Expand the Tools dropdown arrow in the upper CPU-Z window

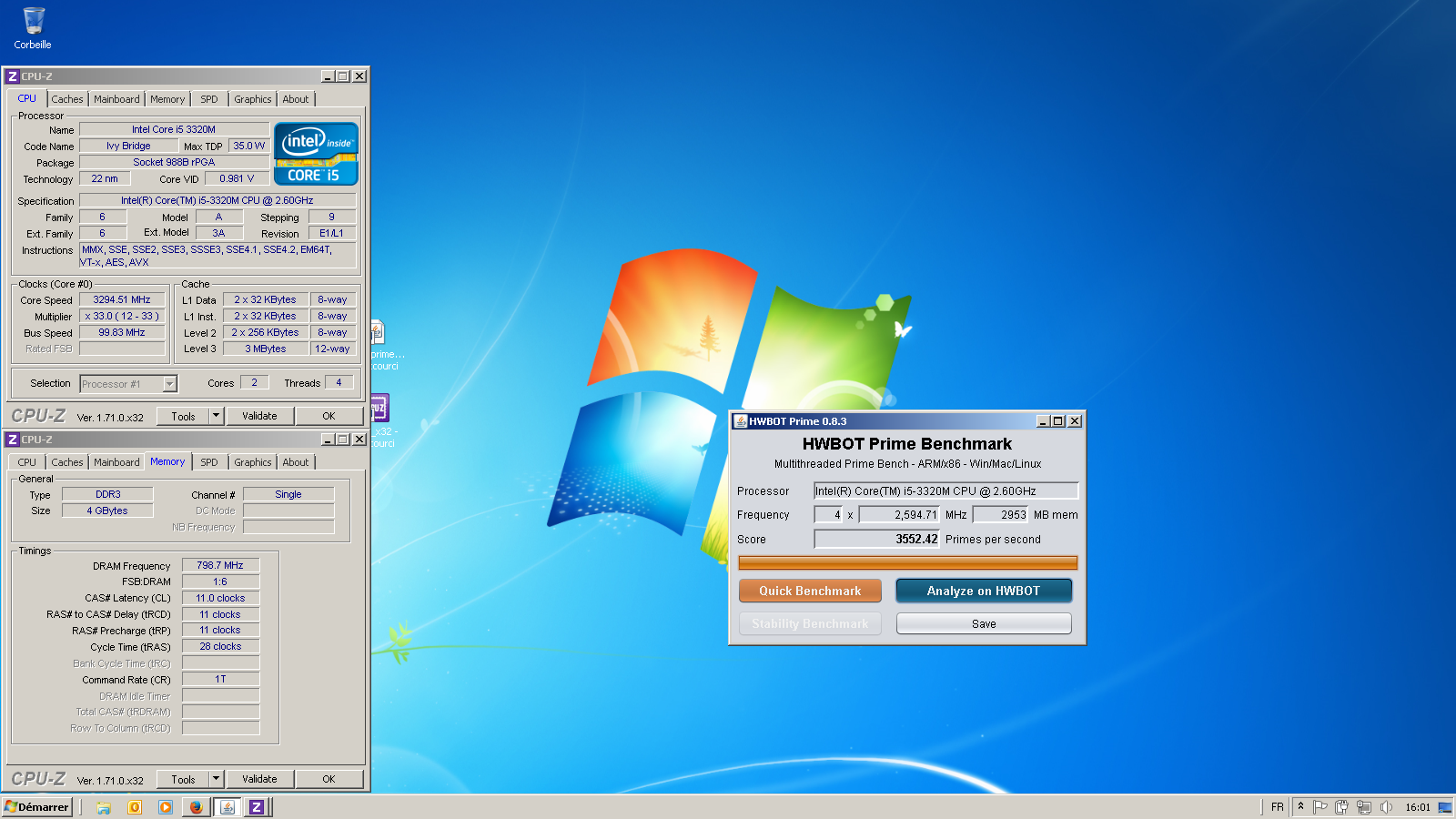pyautogui.click(x=216, y=416)
